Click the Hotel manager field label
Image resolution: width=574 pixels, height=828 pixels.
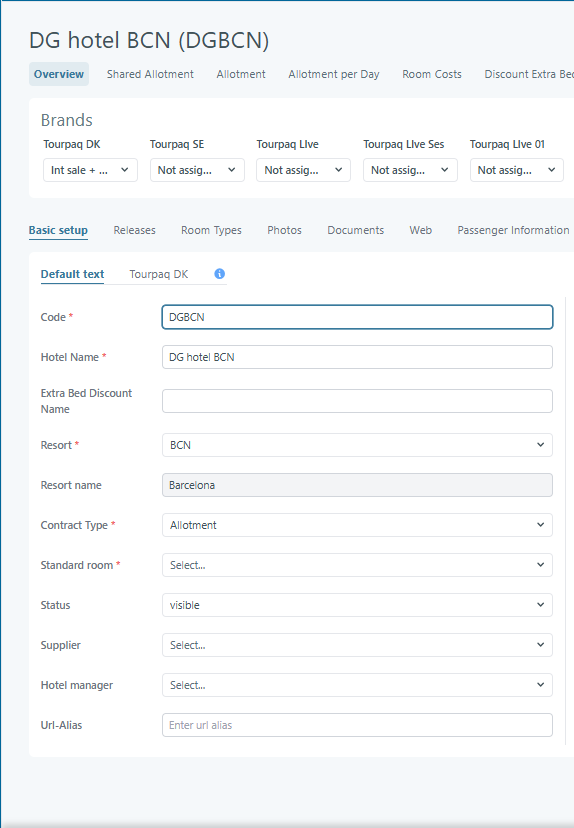77,685
